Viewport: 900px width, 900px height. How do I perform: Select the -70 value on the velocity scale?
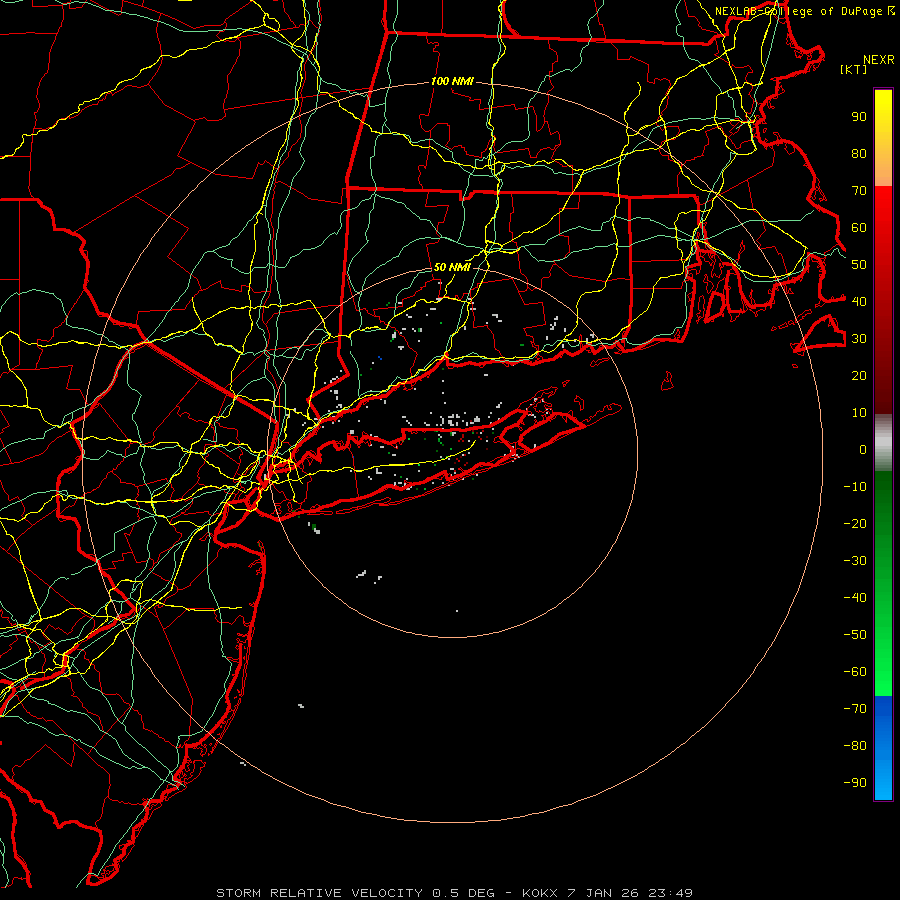pyautogui.click(x=855, y=709)
